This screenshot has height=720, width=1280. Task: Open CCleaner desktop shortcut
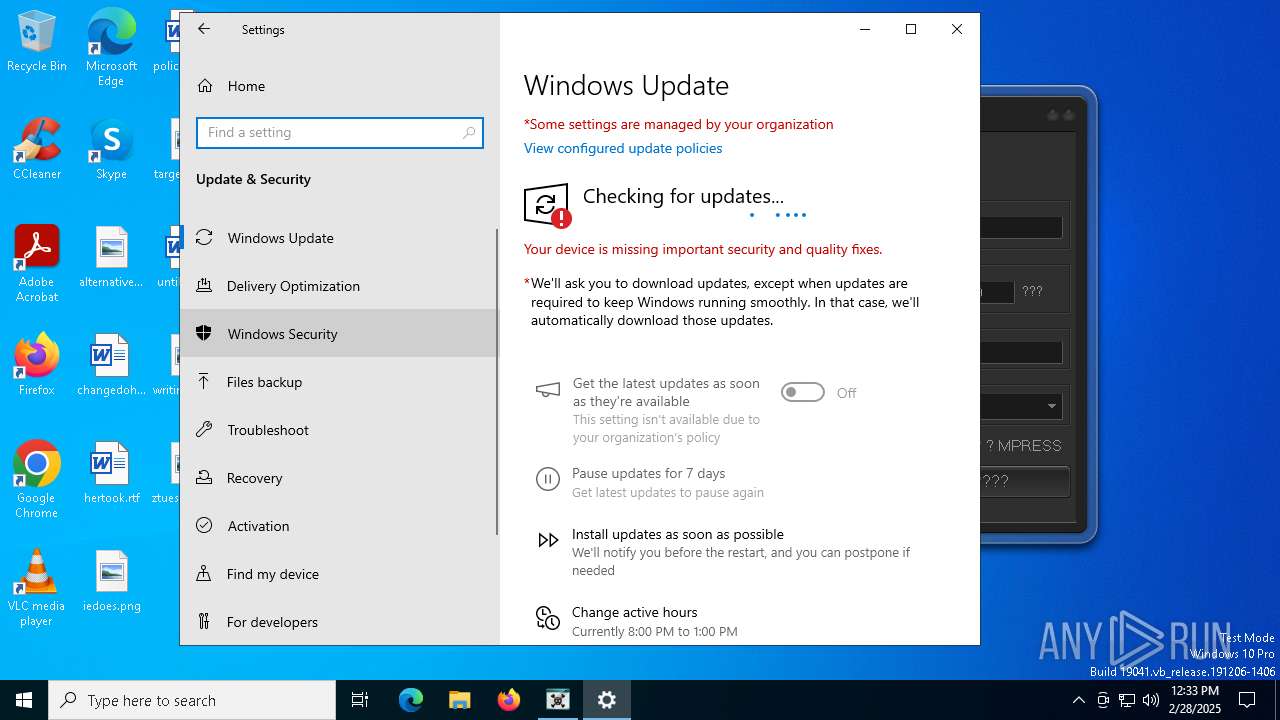[x=37, y=149]
